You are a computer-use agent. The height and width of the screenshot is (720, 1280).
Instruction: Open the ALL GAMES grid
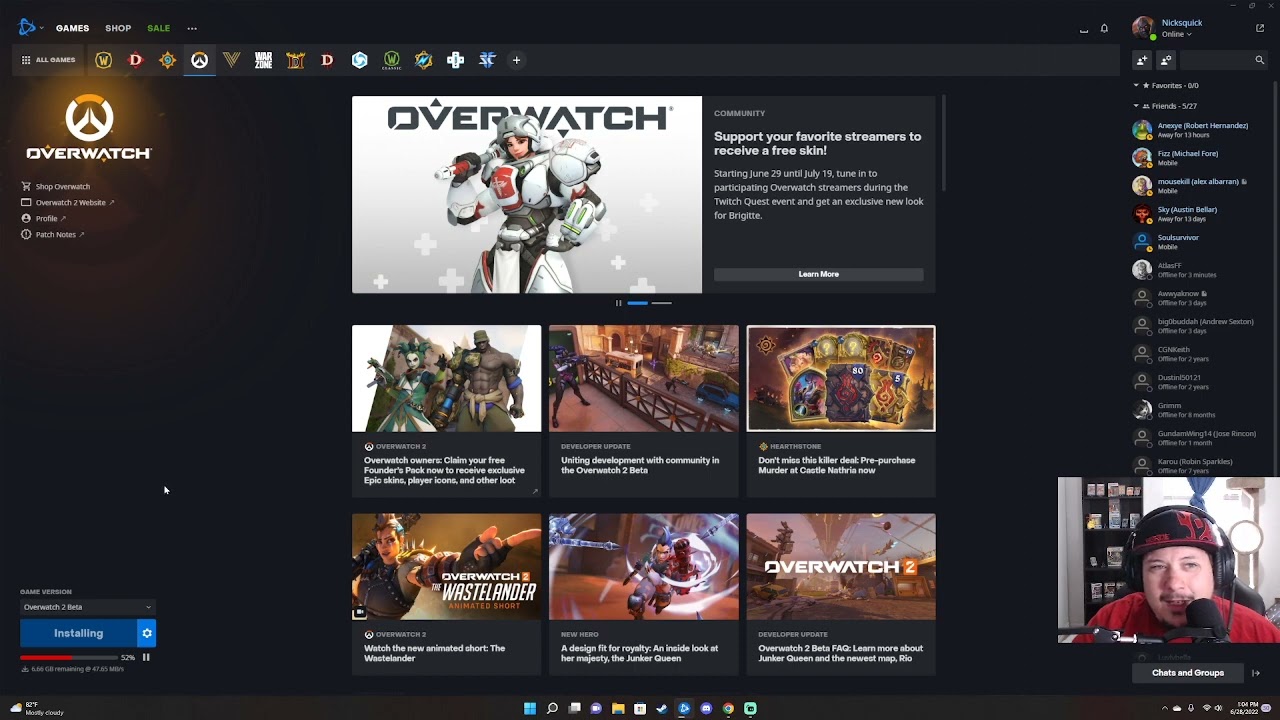pyautogui.click(x=48, y=60)
